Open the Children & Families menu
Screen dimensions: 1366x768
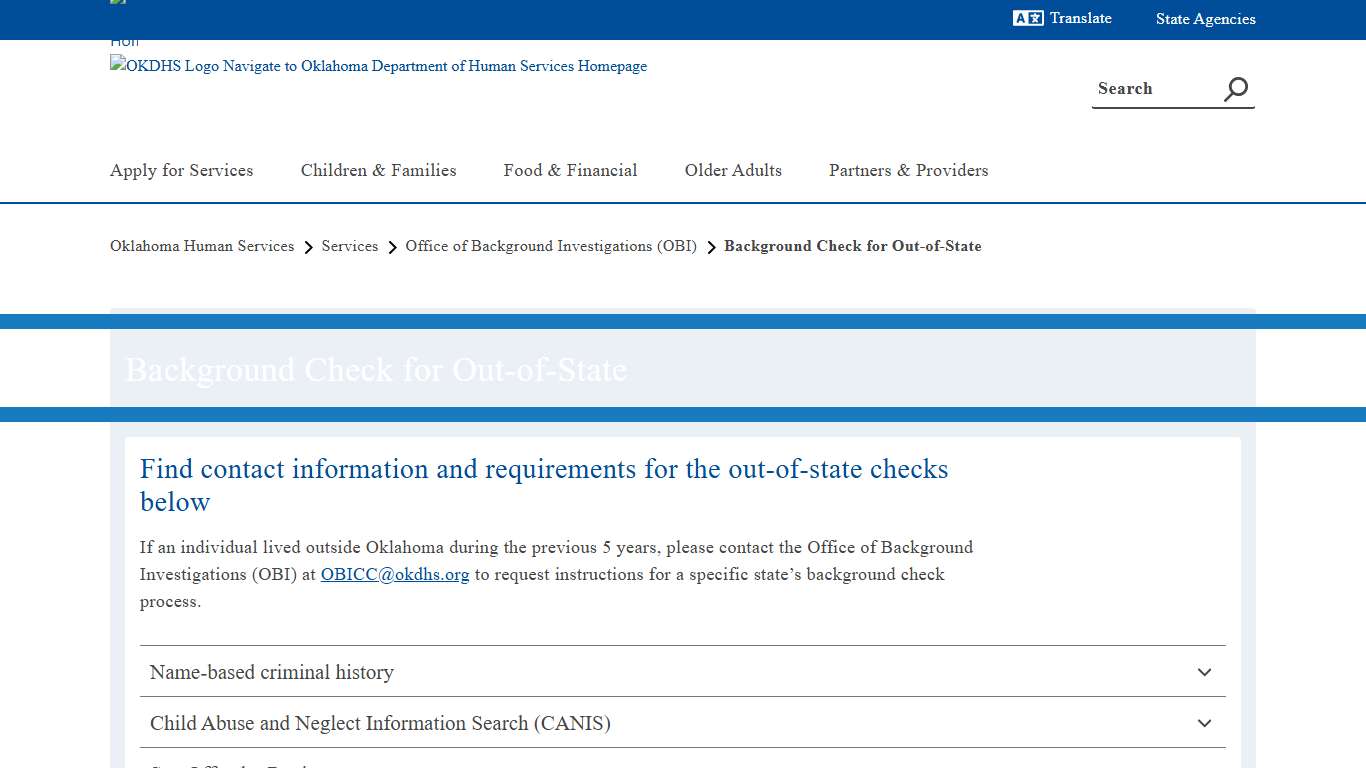tap(378, 170)
